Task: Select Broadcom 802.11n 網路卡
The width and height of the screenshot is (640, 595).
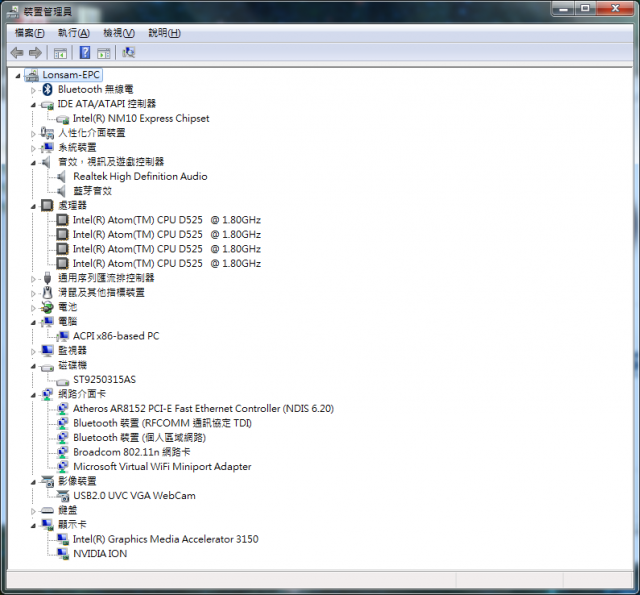Action: tap(131, 452)
